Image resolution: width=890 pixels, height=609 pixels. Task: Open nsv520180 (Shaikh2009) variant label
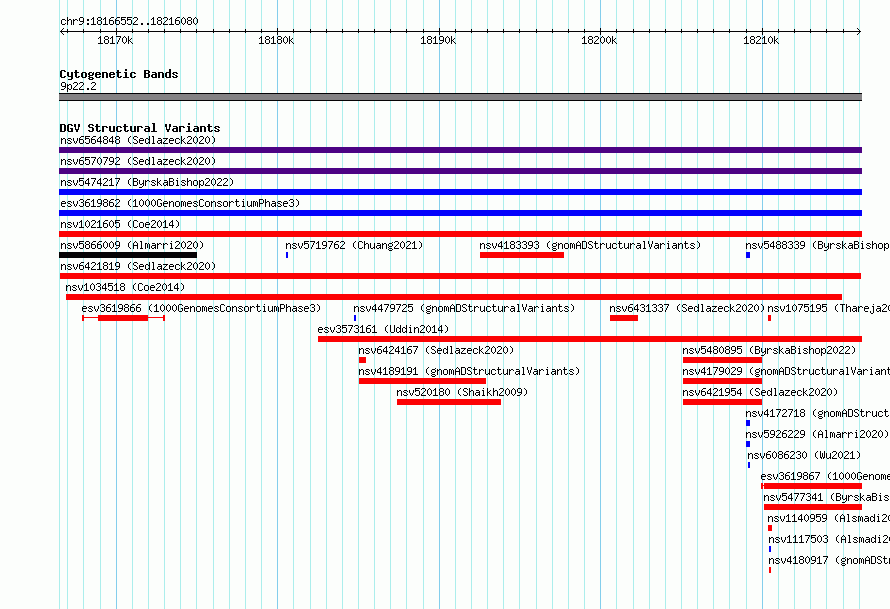click(x=462, y=392)
